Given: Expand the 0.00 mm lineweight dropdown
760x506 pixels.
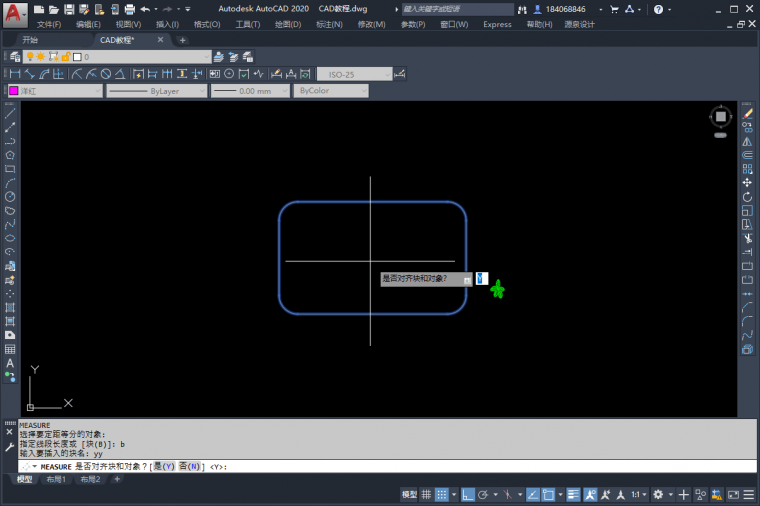Looking at the screenshot, I should 250,91.
